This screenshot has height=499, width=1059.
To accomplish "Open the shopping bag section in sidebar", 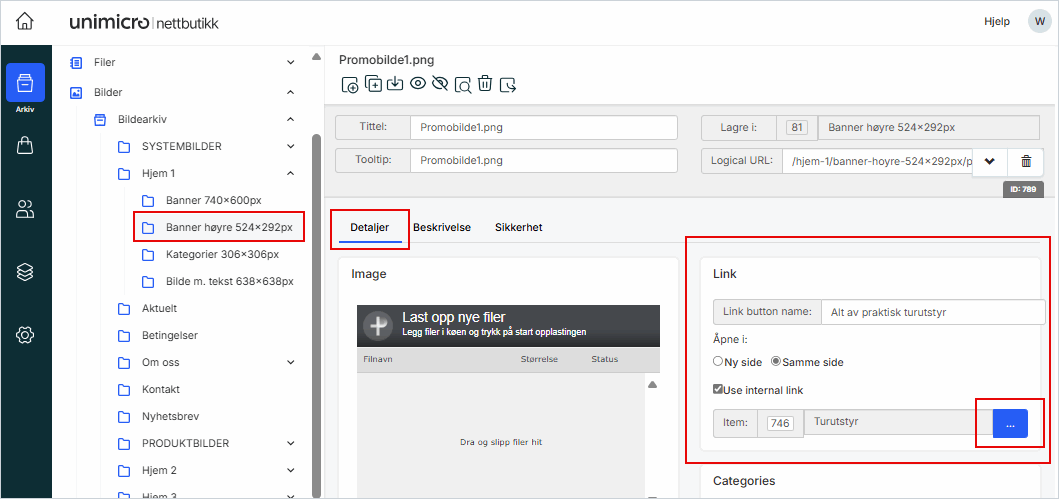I will [25, 146].
